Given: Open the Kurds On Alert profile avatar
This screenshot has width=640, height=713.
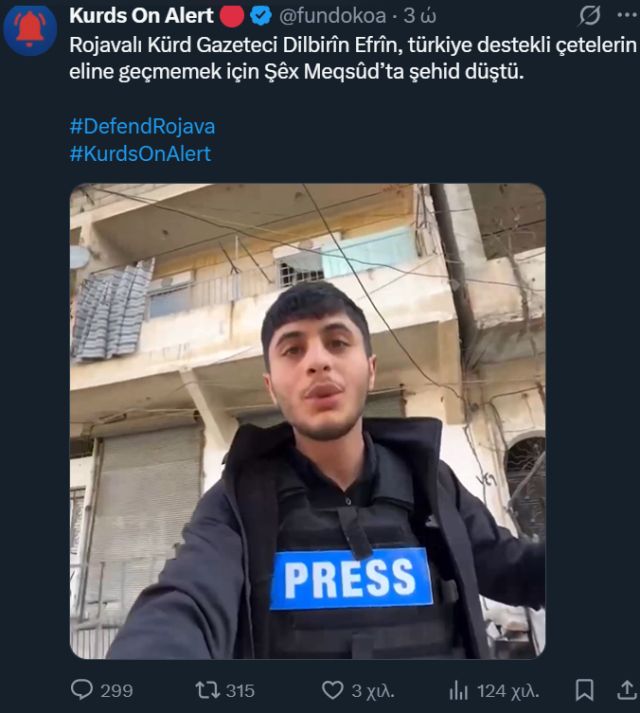Looking at the screenshot, I should pyautogui.click(x=29, y=30).
